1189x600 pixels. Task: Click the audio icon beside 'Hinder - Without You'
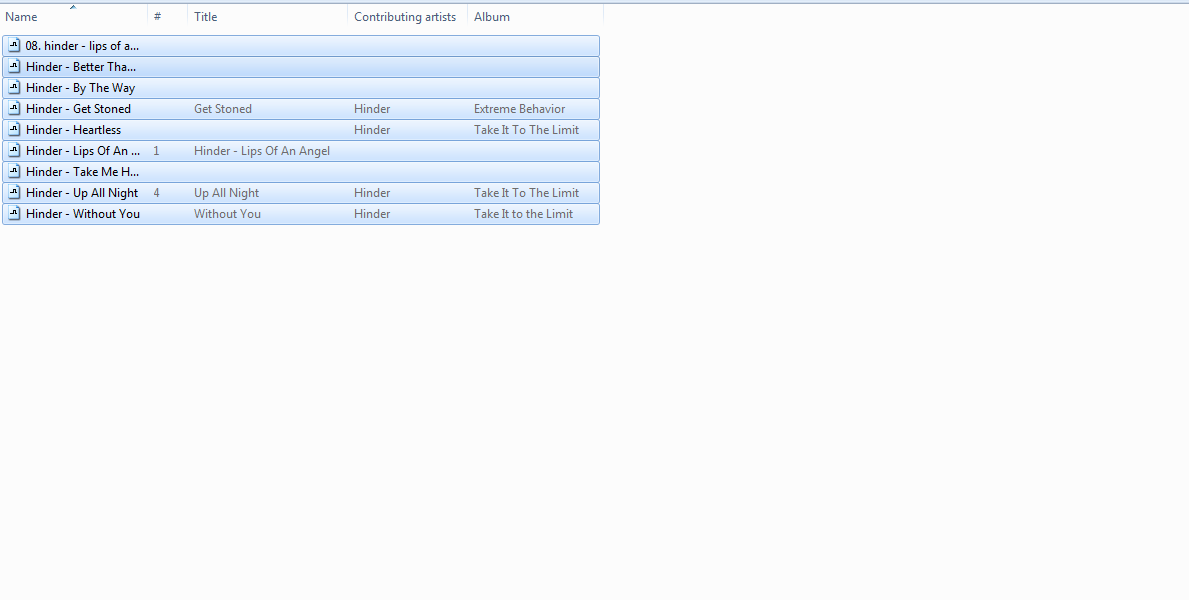(x=14, y=214)
